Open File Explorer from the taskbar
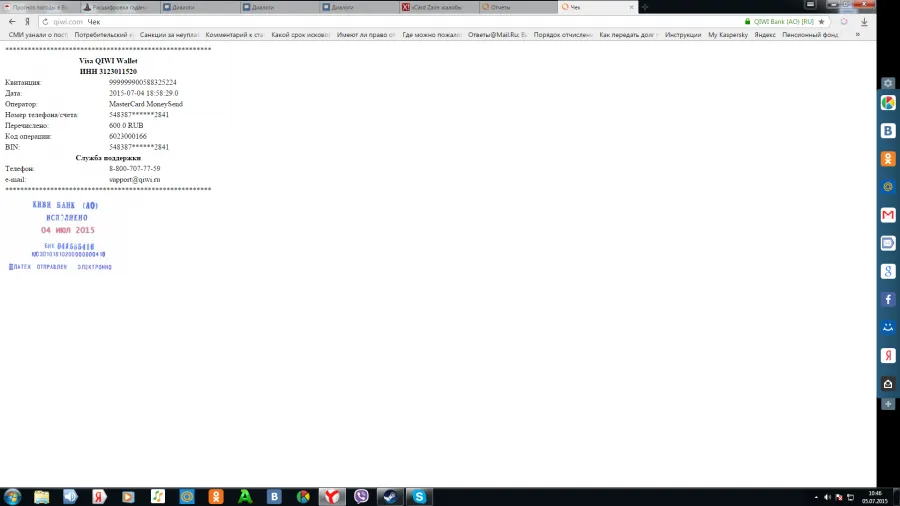This screenshot has width=900, height=506. tap(41, 497)
